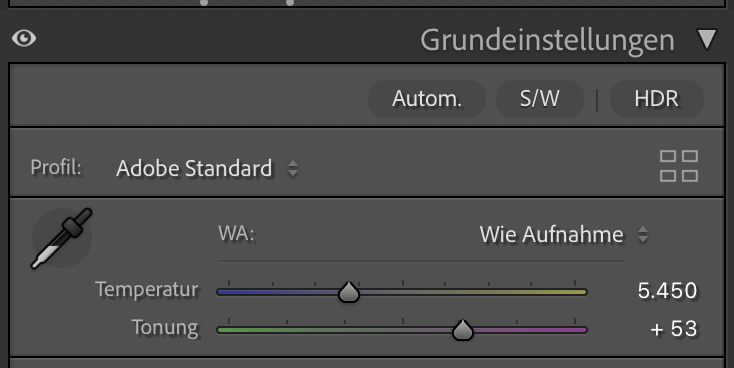This screenshot has height=368, width=734.
Task: Click the Temperatur label
Action: [x=147, y=290]
